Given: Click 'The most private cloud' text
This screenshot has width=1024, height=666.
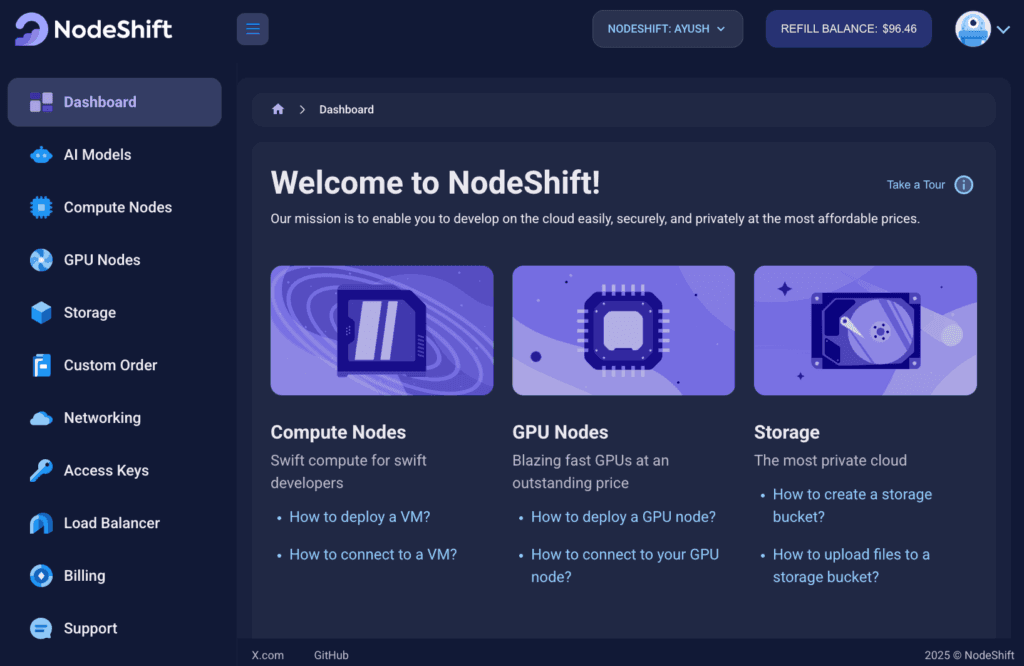Looking at the screenshot, I should coord(831,460).
